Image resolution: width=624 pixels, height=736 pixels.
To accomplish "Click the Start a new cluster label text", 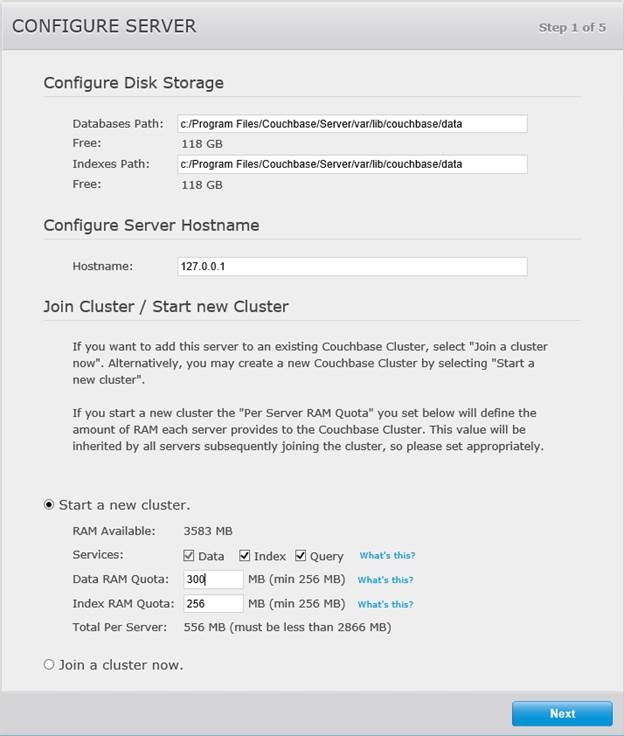I will coord(124,505).
